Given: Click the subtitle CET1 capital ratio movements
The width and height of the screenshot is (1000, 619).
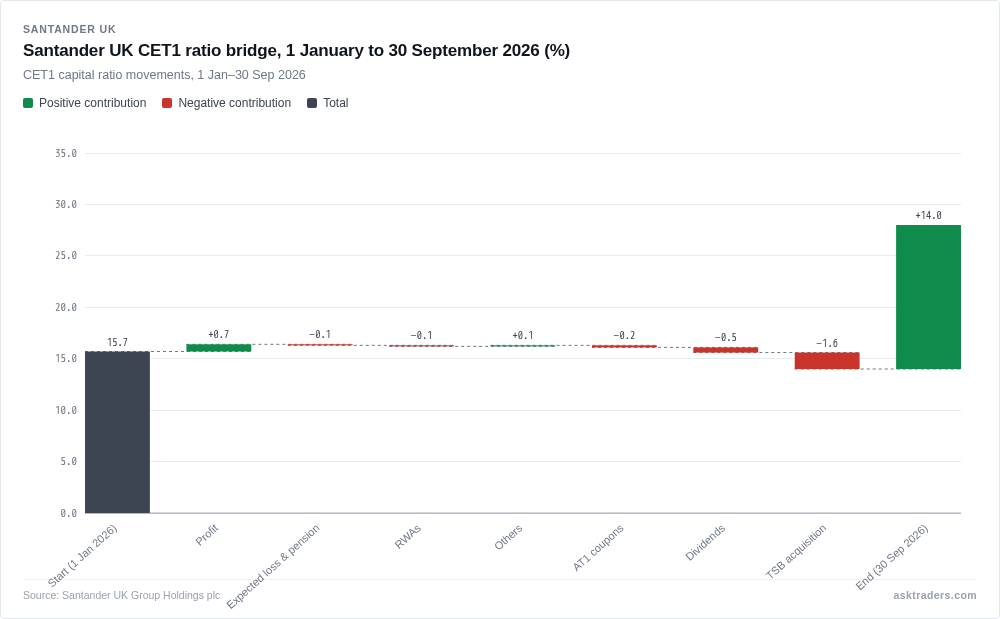Looking at the screenshot, I should pyautogui.click(x=164, y=75).
